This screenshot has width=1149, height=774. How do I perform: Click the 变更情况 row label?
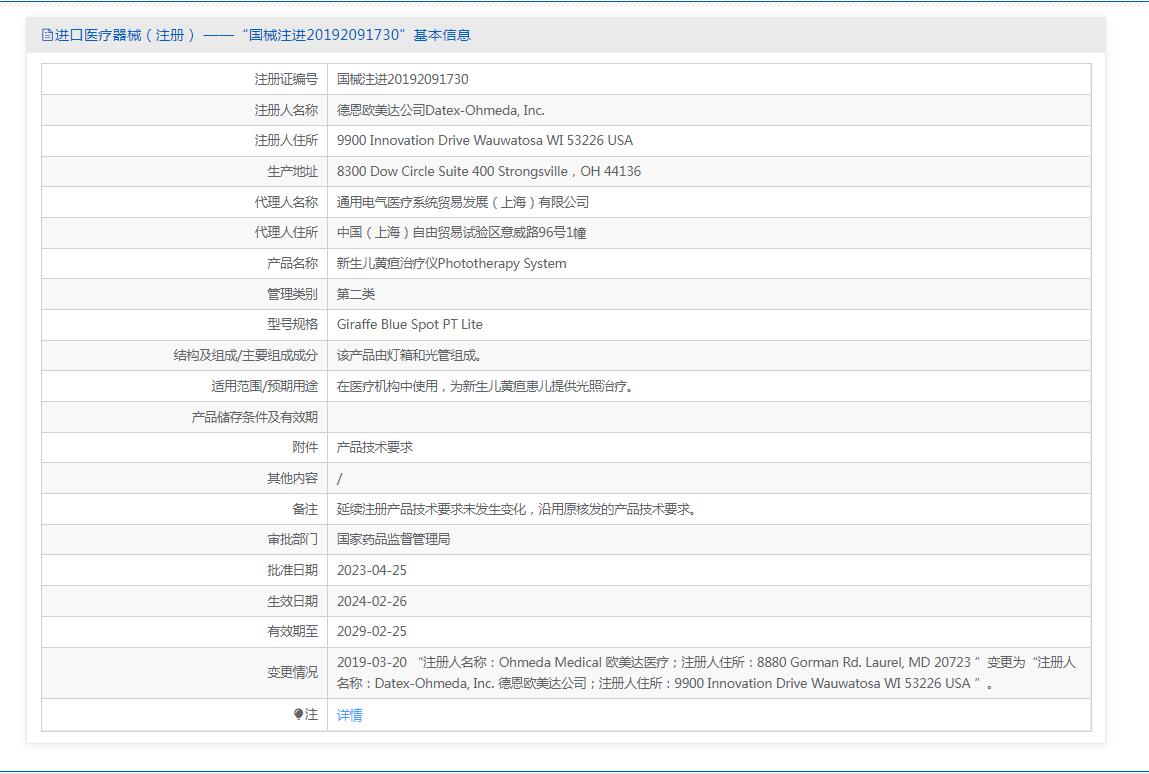[292, 672]
